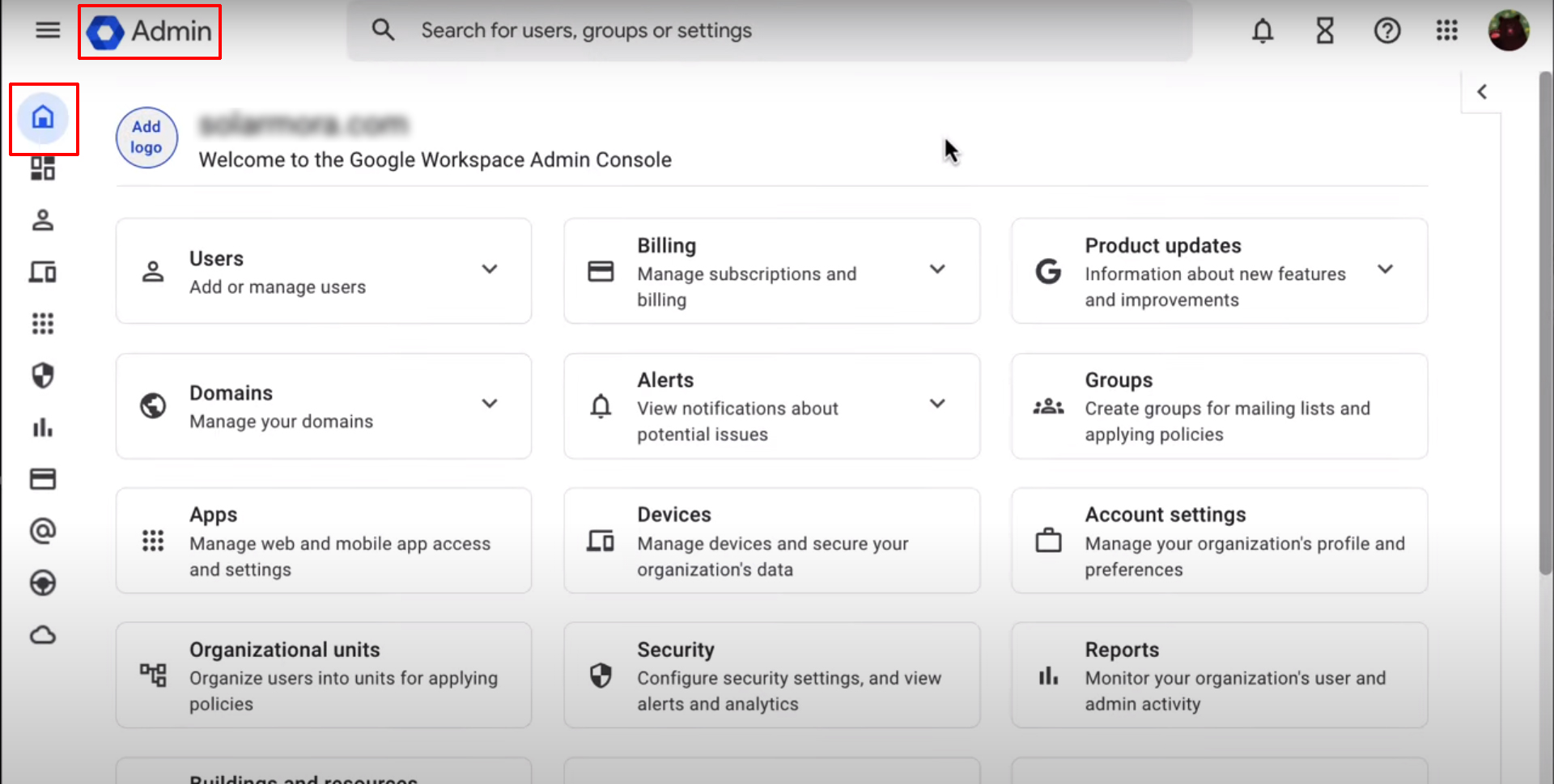Open the notifications bell in header
This screenshot has width=1554, height=784.
coord(1263,32)
